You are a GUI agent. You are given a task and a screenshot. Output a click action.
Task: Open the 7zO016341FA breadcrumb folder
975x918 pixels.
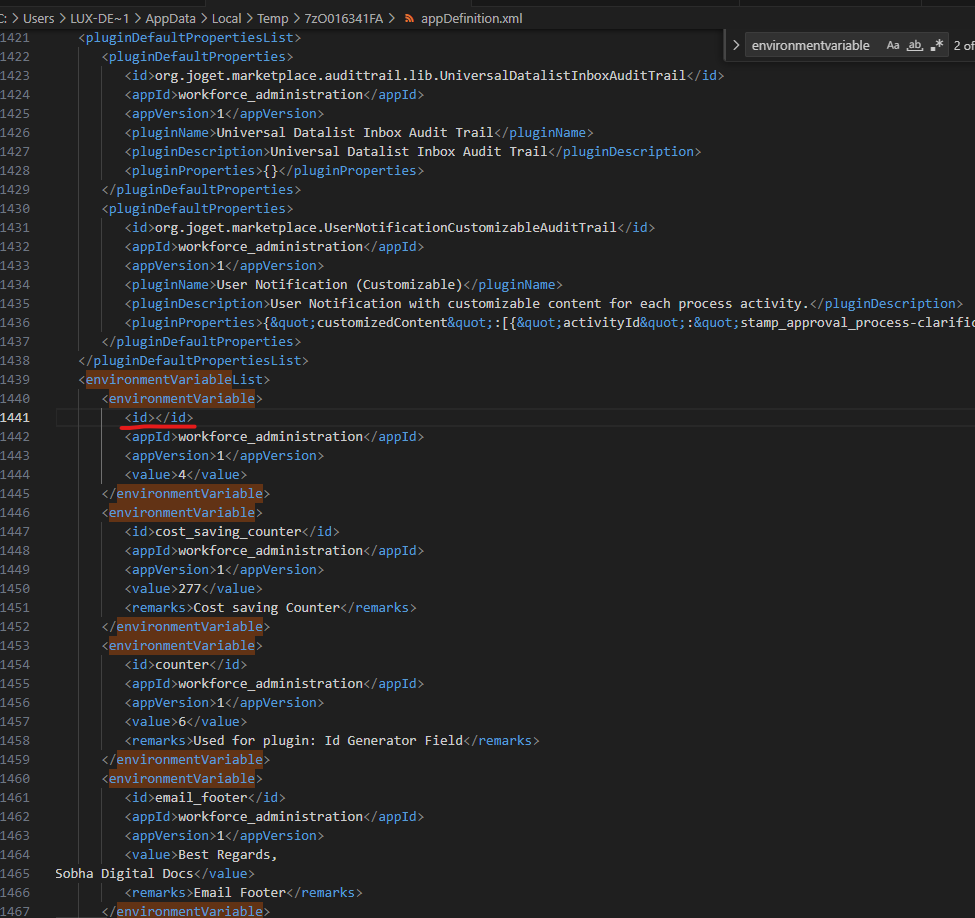[x=346, y=19]
